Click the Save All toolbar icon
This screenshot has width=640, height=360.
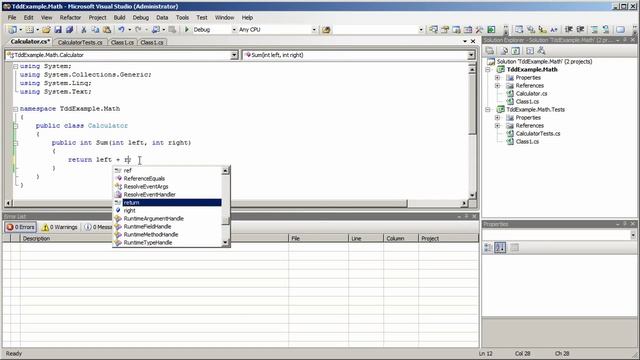(x=69, y=29)
